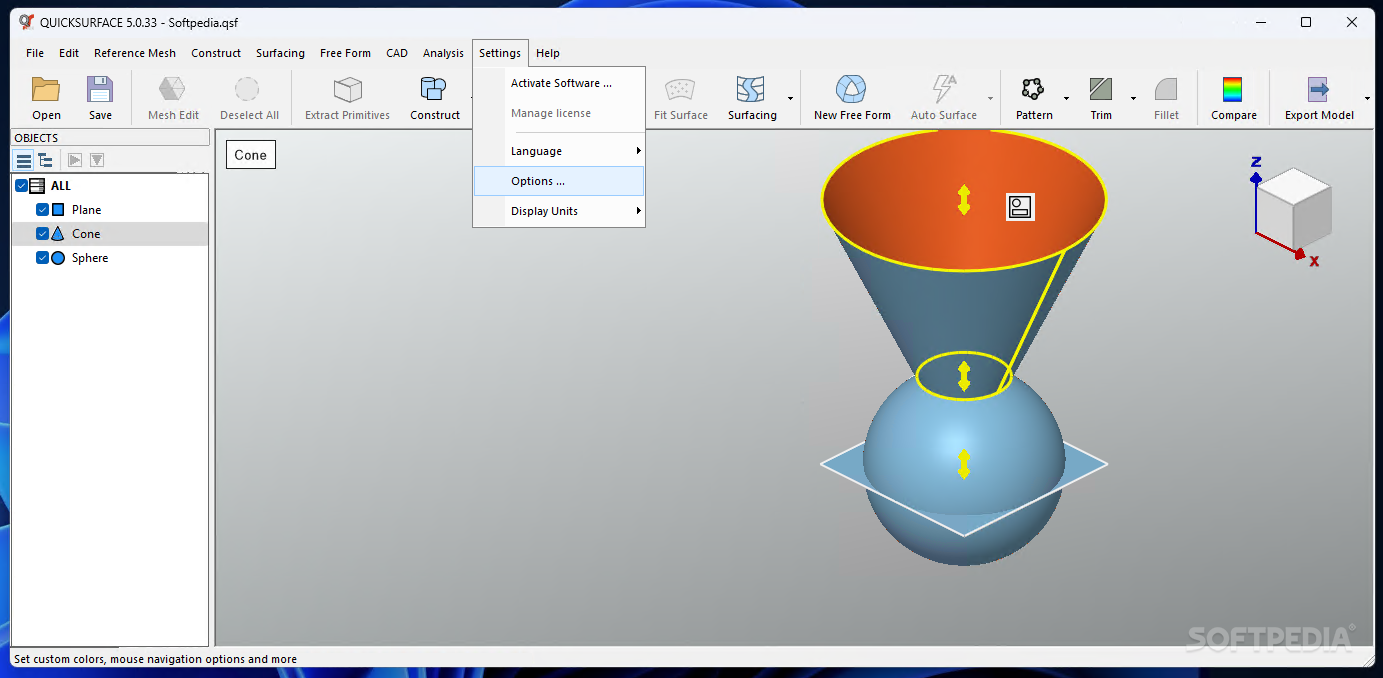Open the Reference Mesh menu
Image resolution: width=1383 pixels, height=678 pixels.
point(135,53)
